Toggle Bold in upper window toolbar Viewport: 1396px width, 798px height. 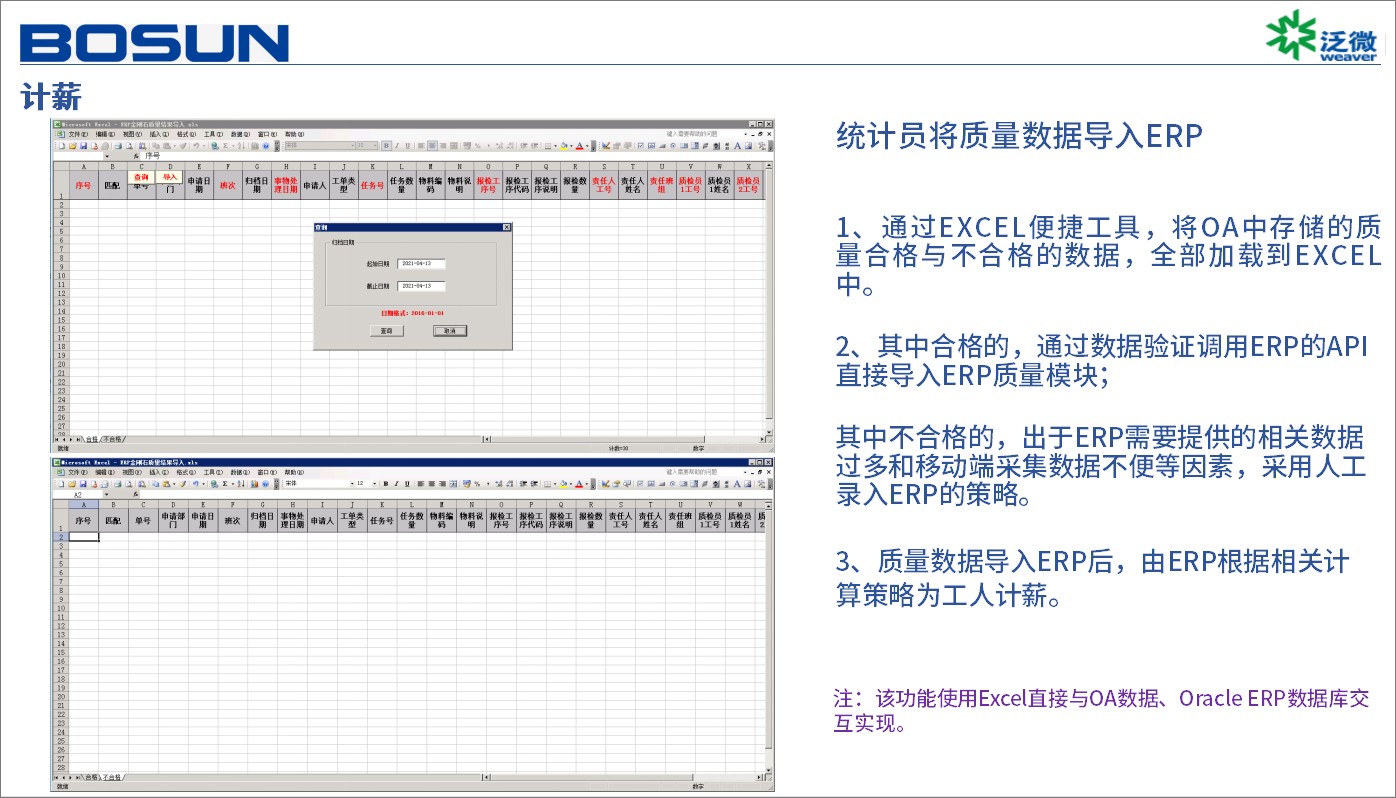[x=386, y=146]
